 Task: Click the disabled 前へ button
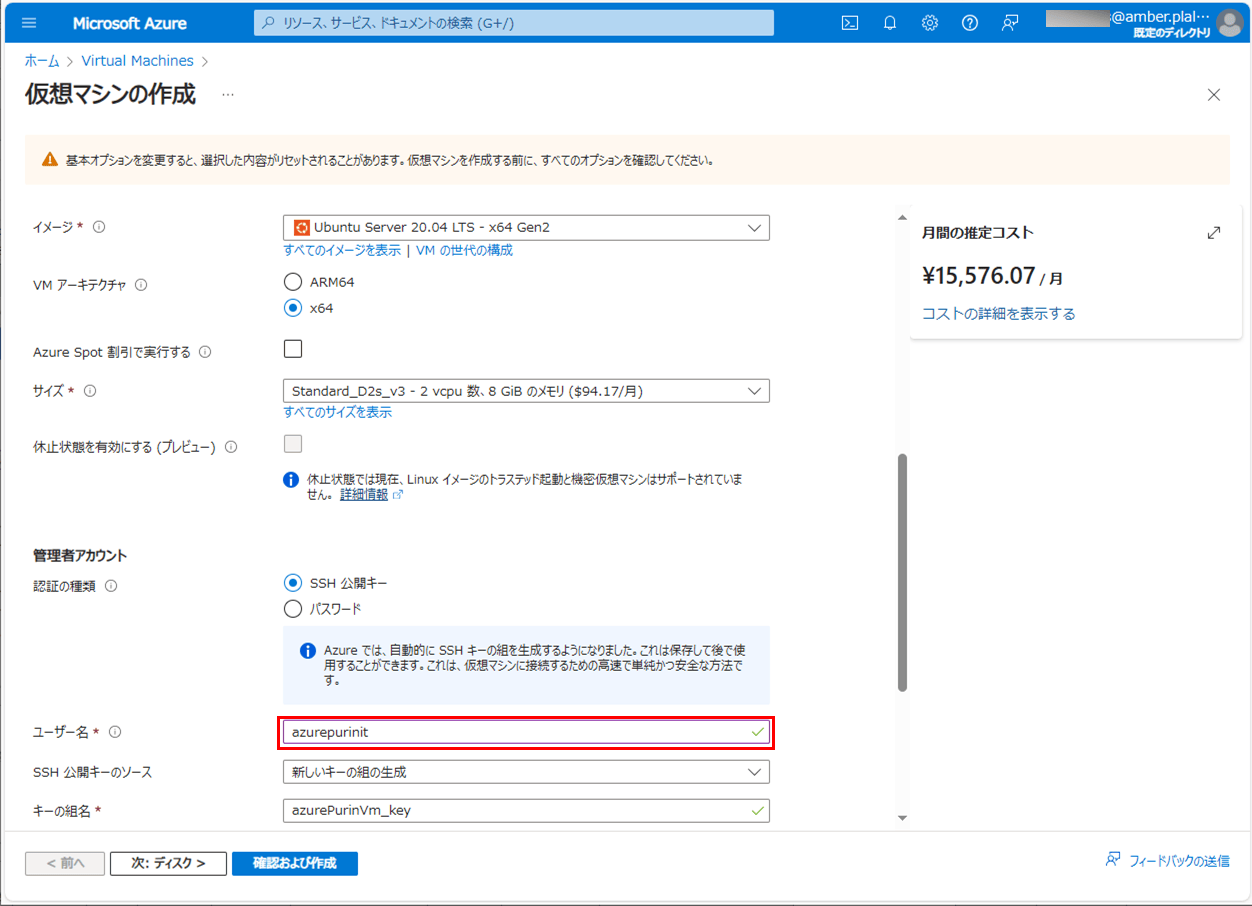[x=65, y=863]
